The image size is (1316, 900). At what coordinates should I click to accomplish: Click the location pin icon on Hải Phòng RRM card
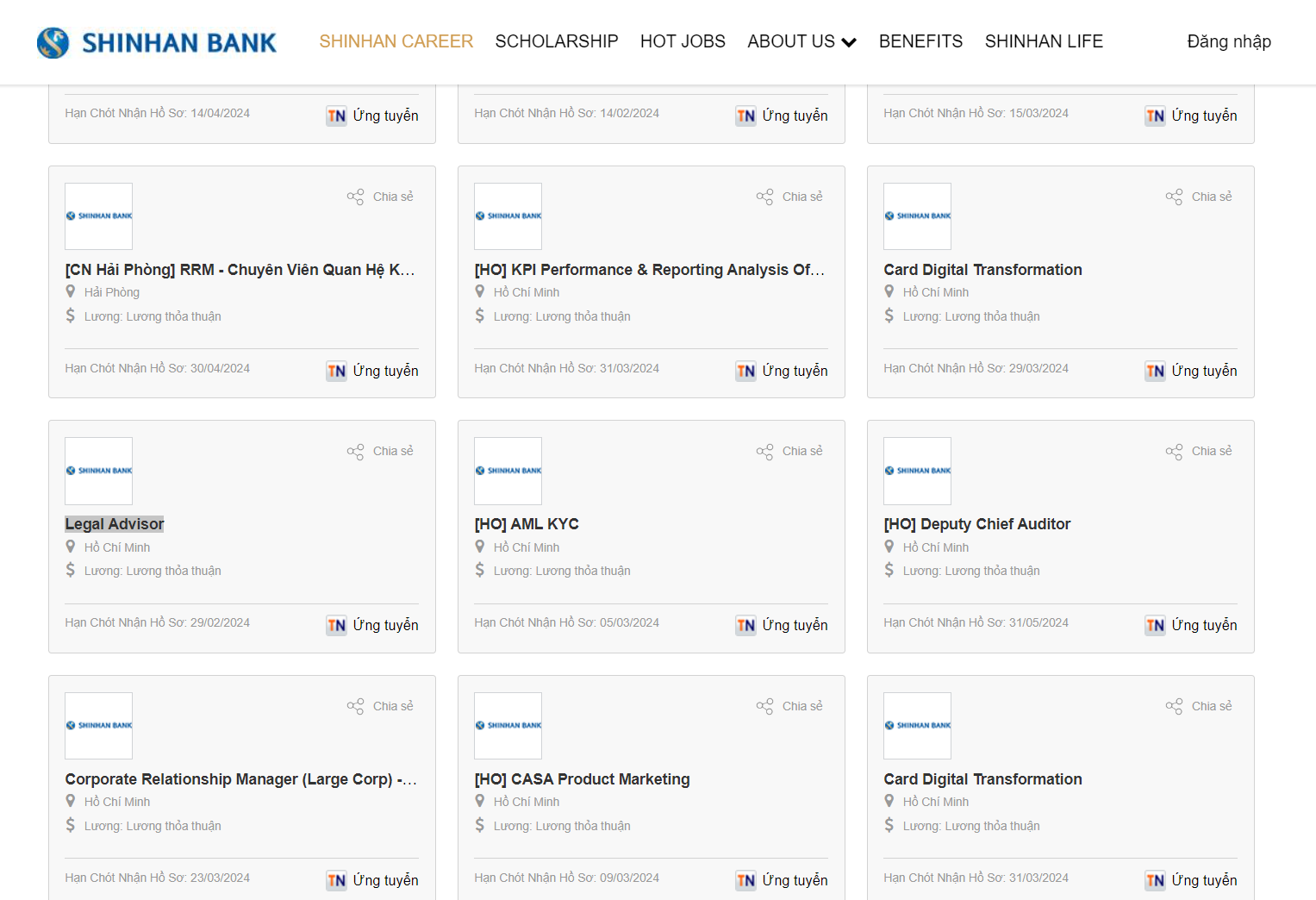pyautogui.click(x=71, y=291)
